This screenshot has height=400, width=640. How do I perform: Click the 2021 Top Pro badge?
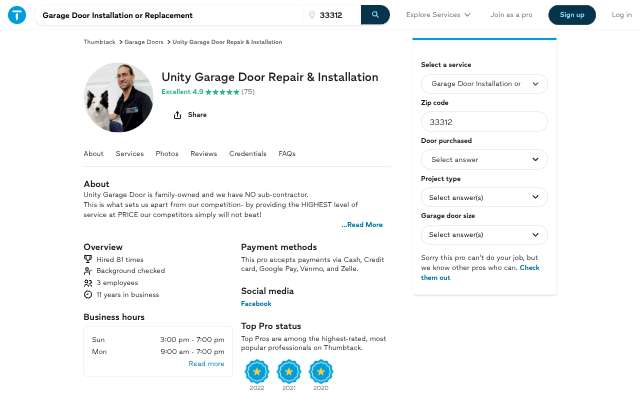point(289,371)
